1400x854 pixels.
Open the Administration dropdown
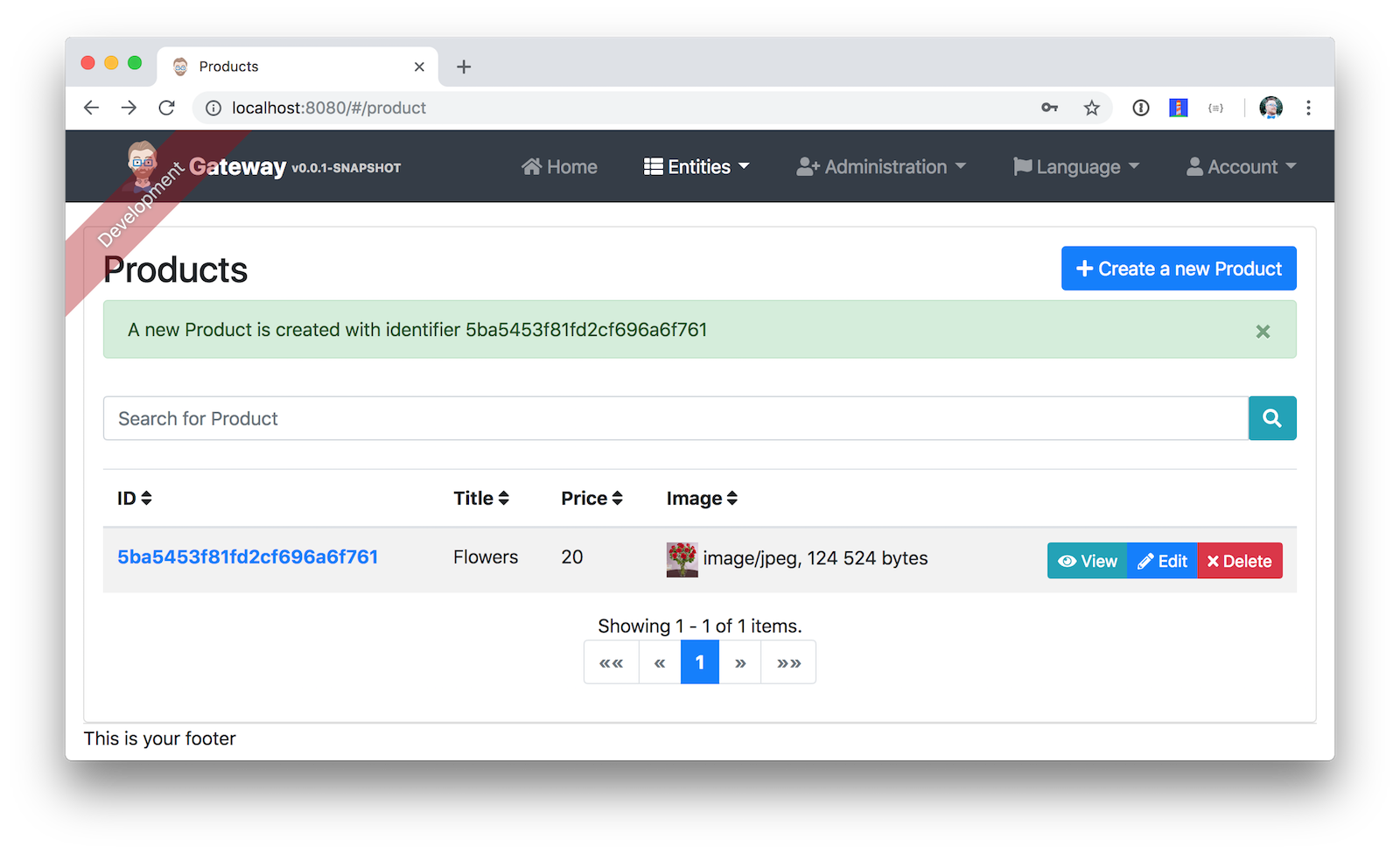[x=880, y=167]
